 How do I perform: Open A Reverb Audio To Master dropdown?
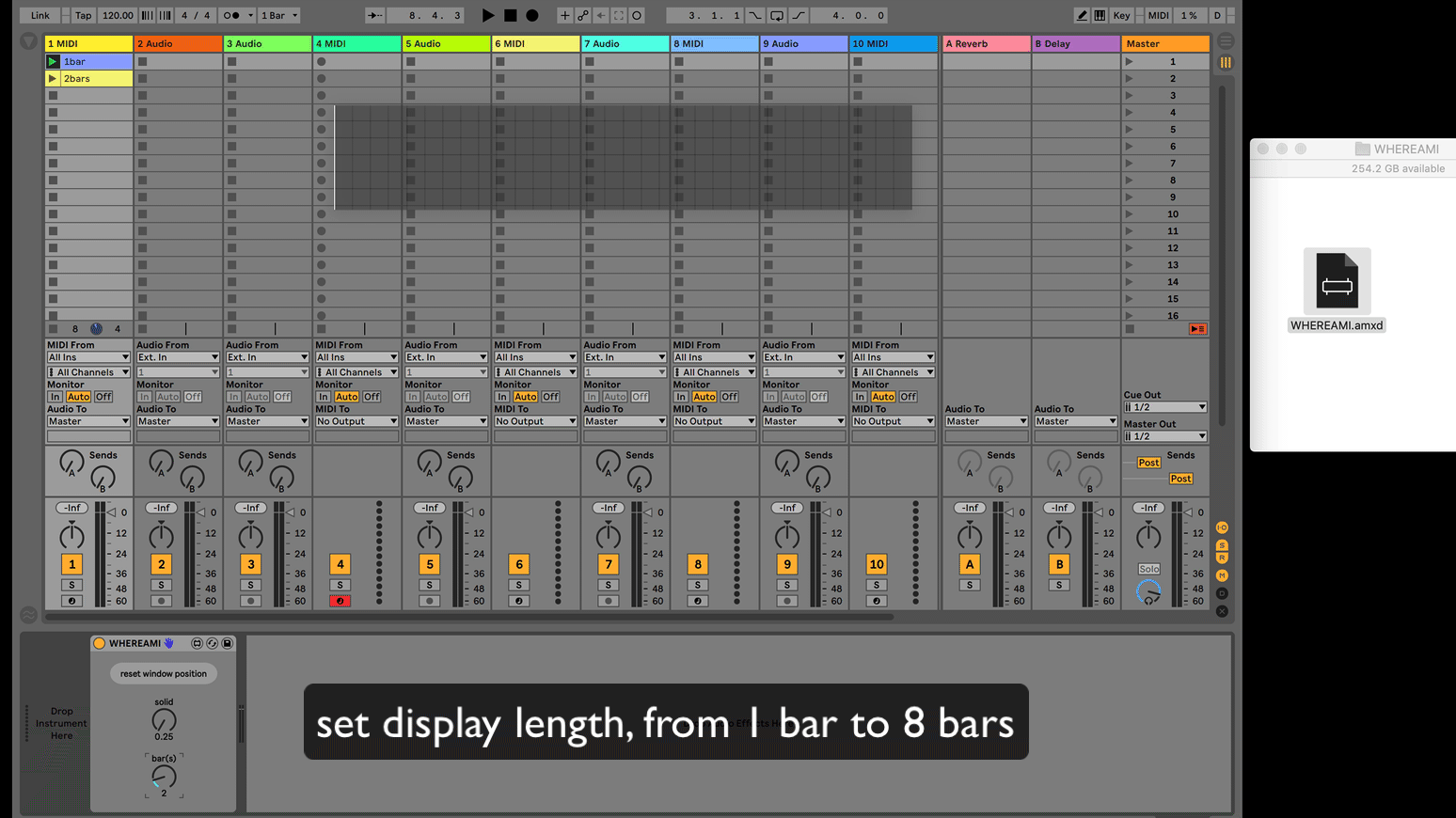click(986, 421)
